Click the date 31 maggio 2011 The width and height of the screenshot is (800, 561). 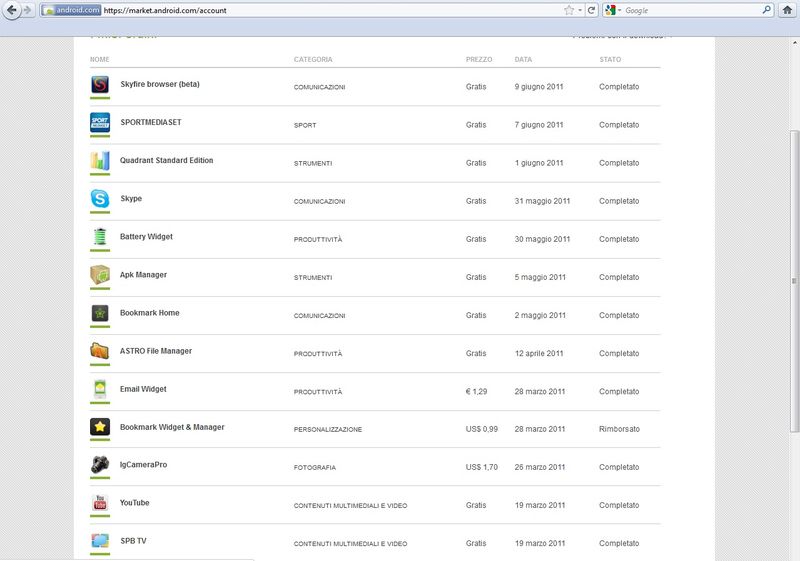tap(542, 201)
